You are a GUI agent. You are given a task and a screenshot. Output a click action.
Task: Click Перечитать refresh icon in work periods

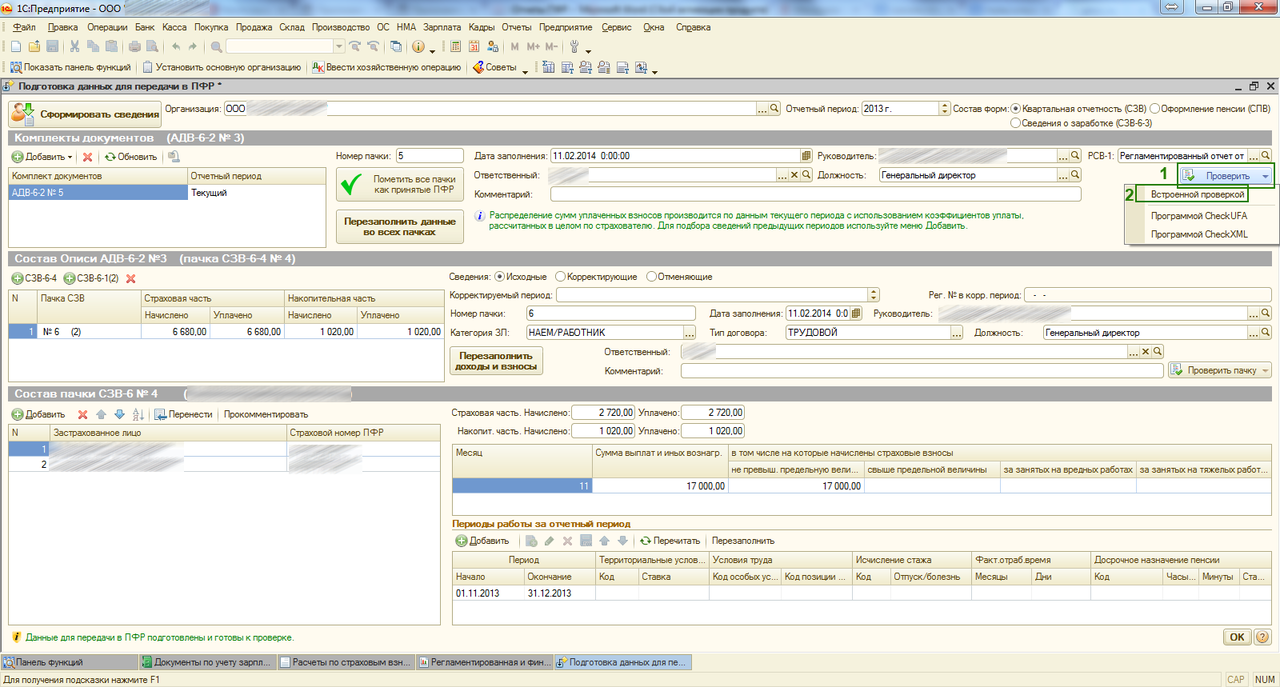(x=646, y=541)
